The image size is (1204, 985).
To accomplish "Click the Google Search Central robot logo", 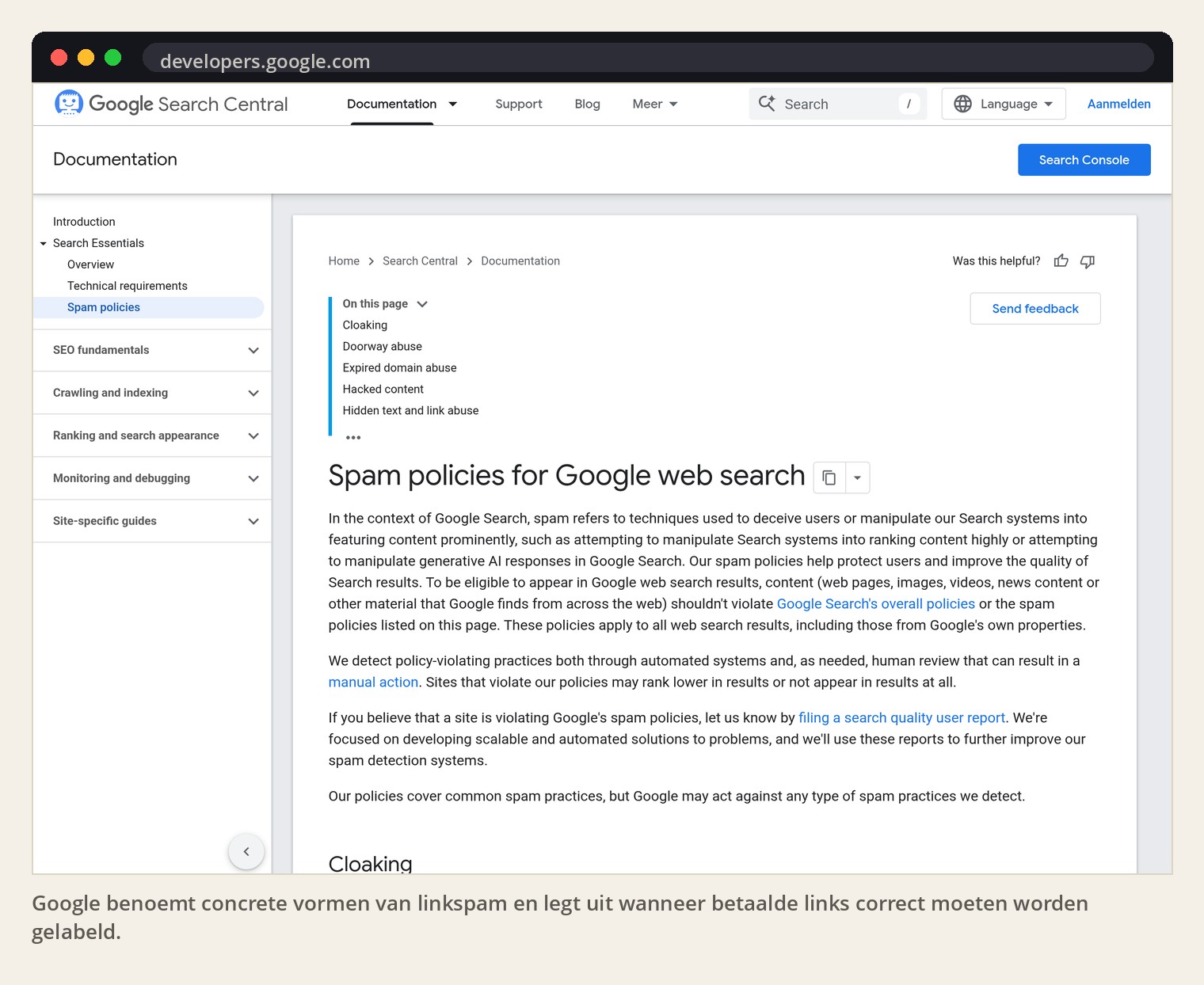I will [69, 103].
